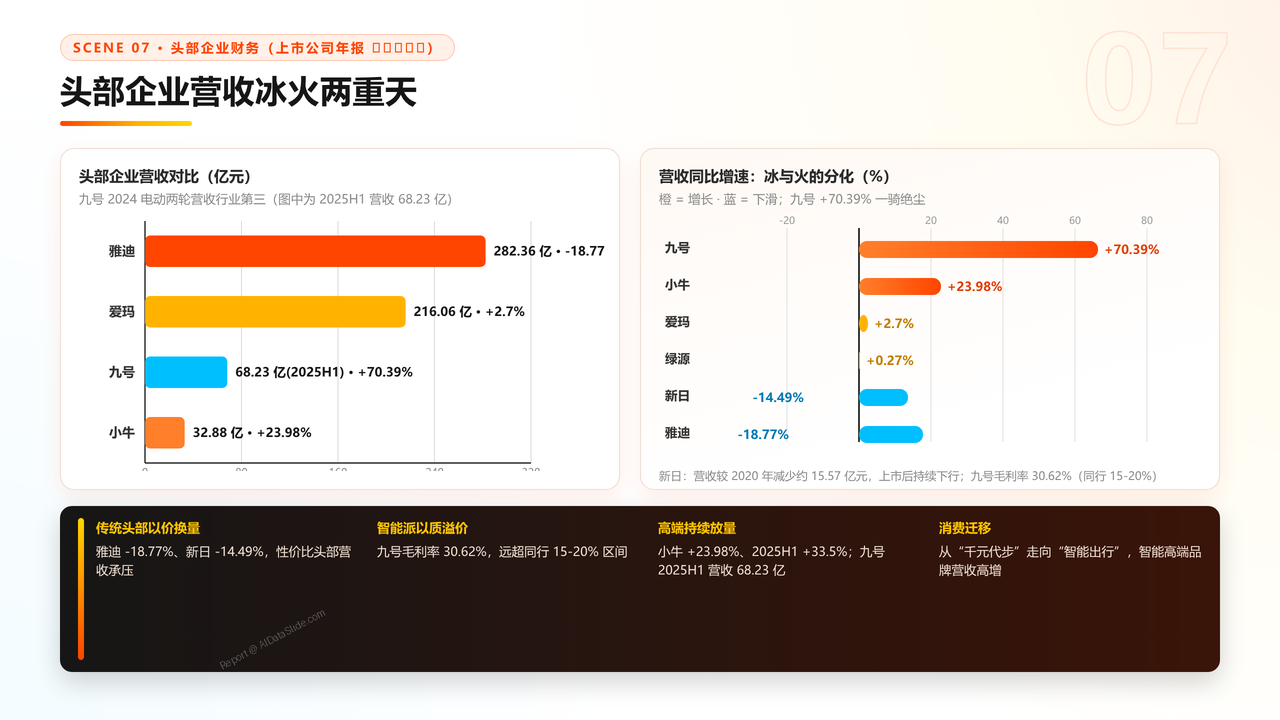Click the blue 新日 bar in growth-rate chart
This screenshot has height=720, width=1280.
click(x=883, y=397)
